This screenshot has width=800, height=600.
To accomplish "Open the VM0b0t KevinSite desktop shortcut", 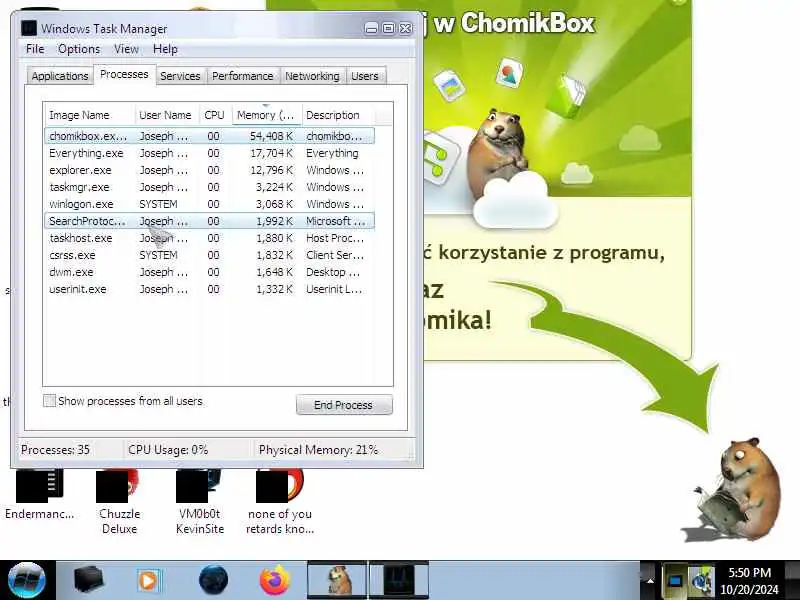I will [199, 503].
